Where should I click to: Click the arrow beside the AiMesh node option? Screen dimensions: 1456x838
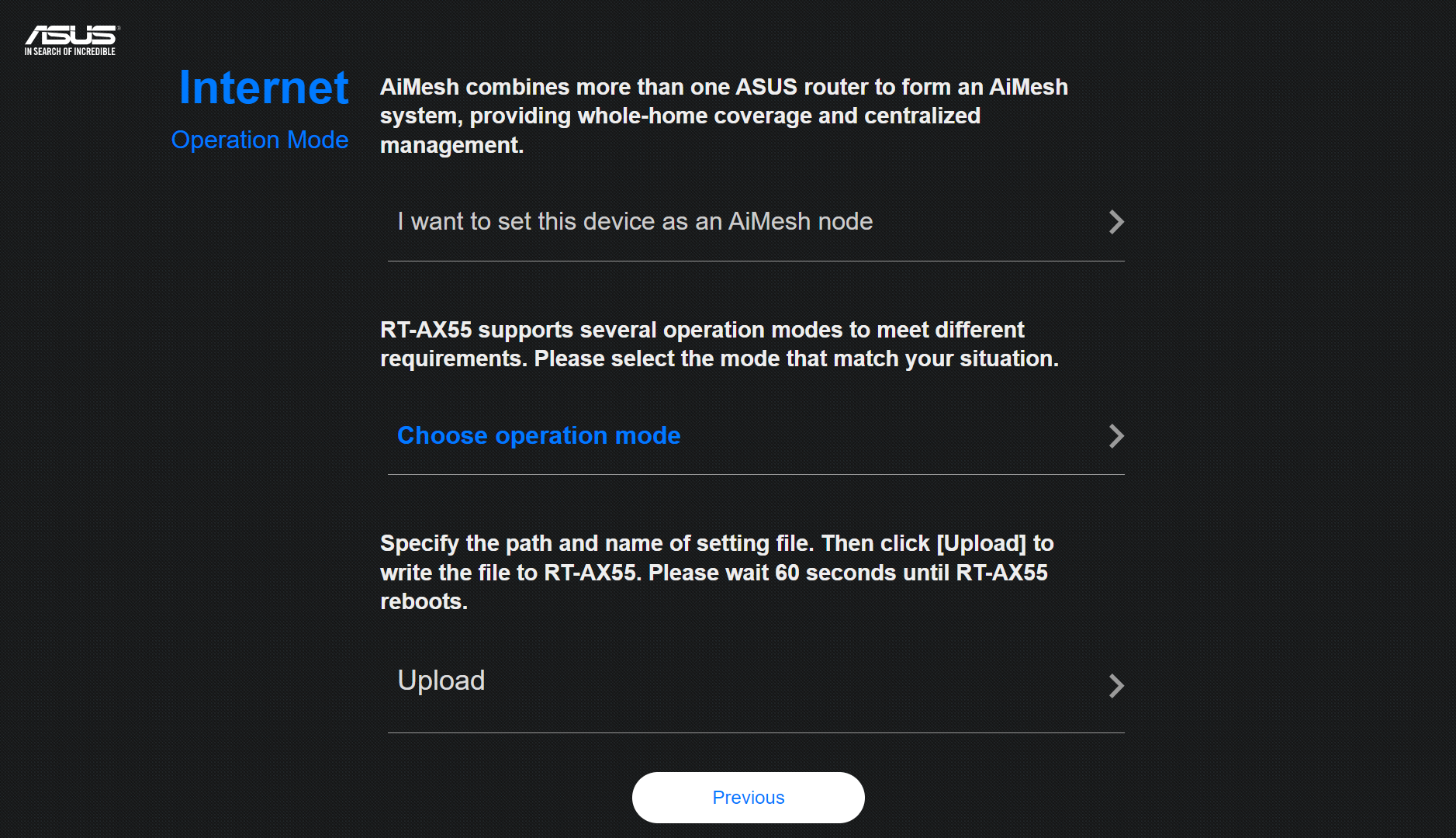point(1115,222)
